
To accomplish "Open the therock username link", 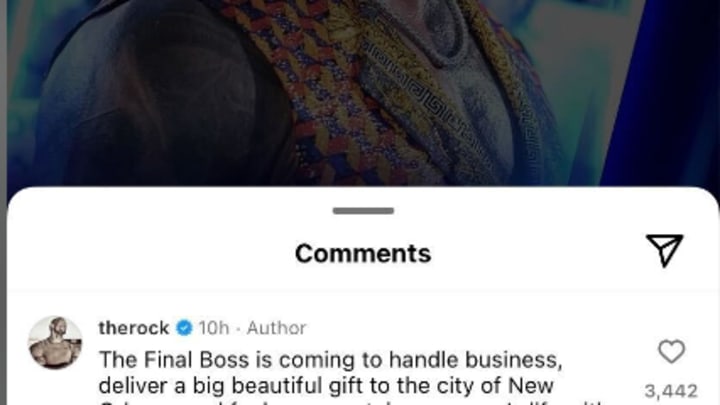I will (x=134, y=328).
